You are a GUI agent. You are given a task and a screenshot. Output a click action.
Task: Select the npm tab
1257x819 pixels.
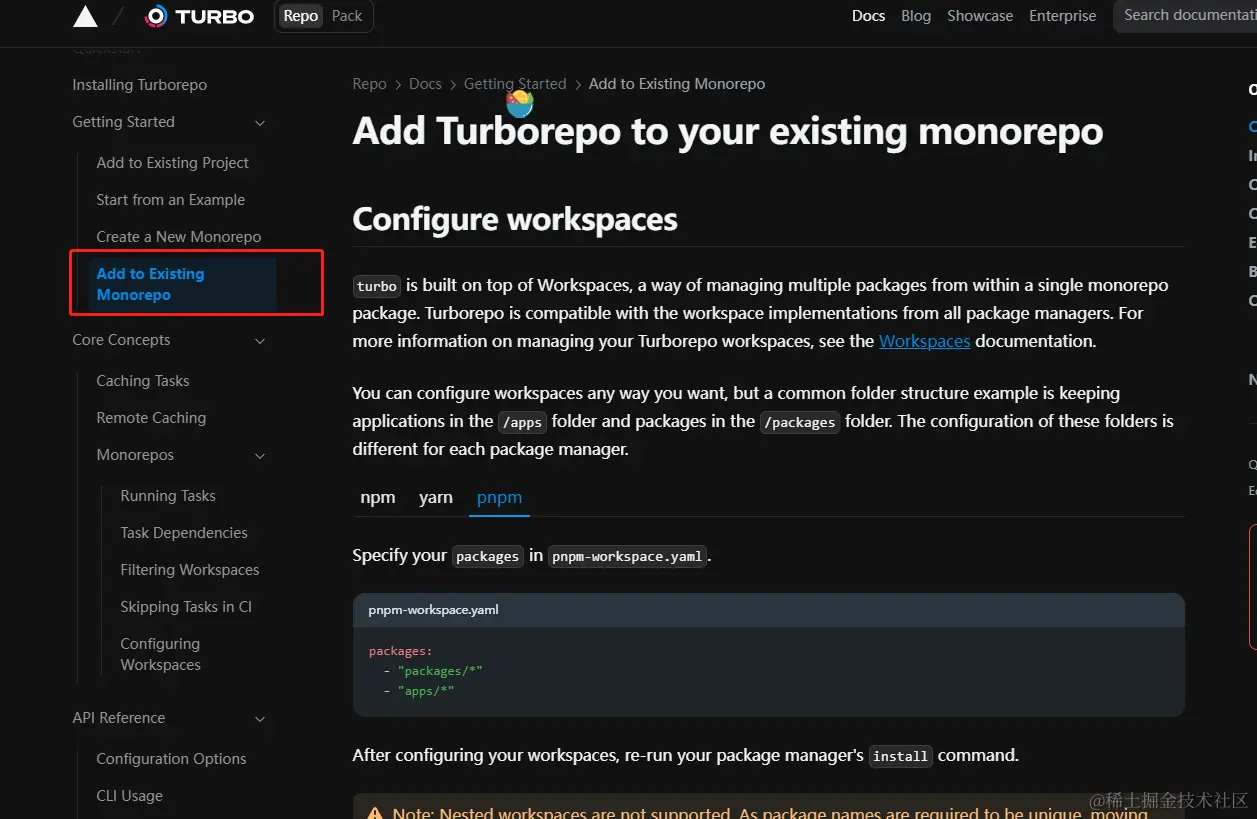(378, 497)
